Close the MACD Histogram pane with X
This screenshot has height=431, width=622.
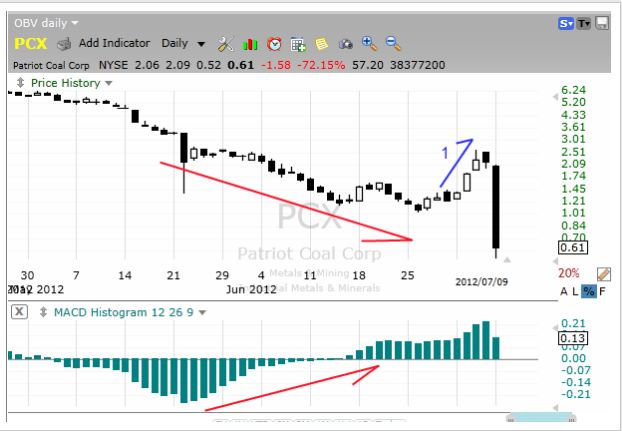19,312
